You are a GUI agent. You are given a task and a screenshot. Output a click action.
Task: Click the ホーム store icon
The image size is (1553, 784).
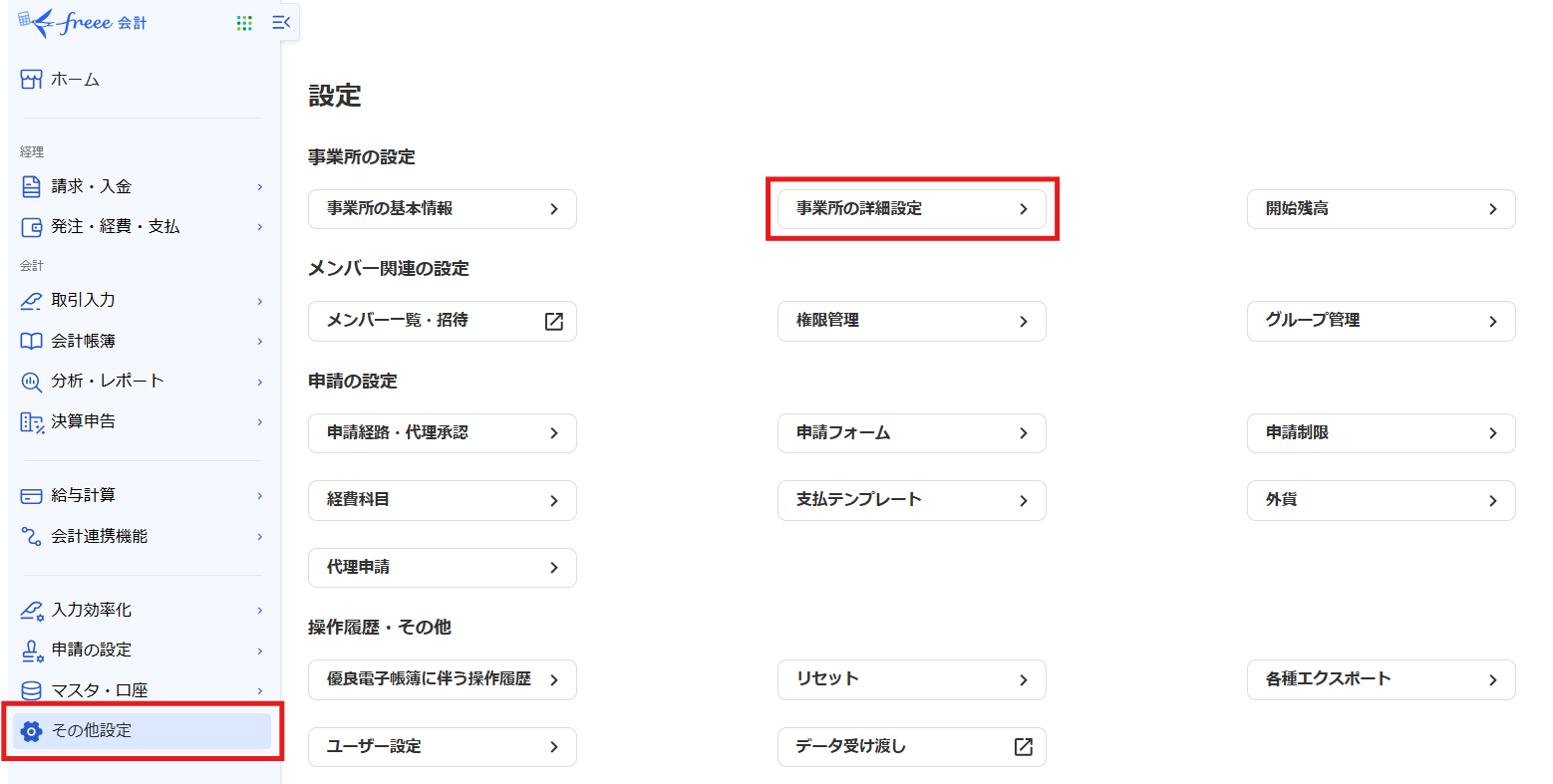[32, 80]
